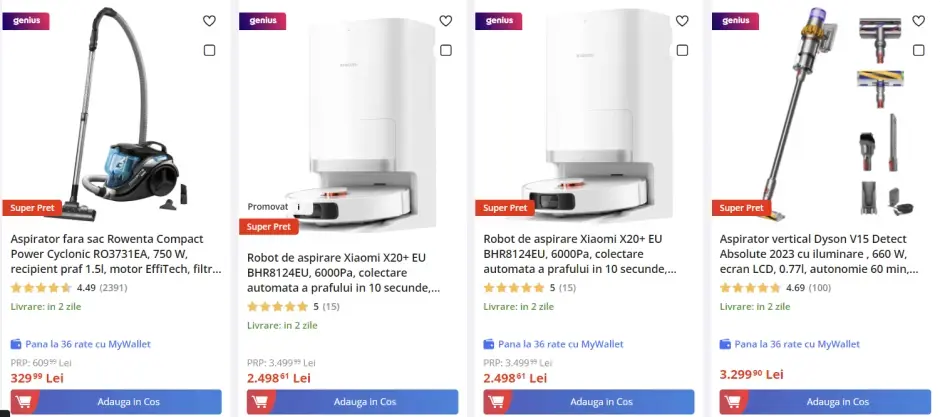Add Rowenta vacuum to cart
This screenshot has width=940, height=417.
point(116,402)
